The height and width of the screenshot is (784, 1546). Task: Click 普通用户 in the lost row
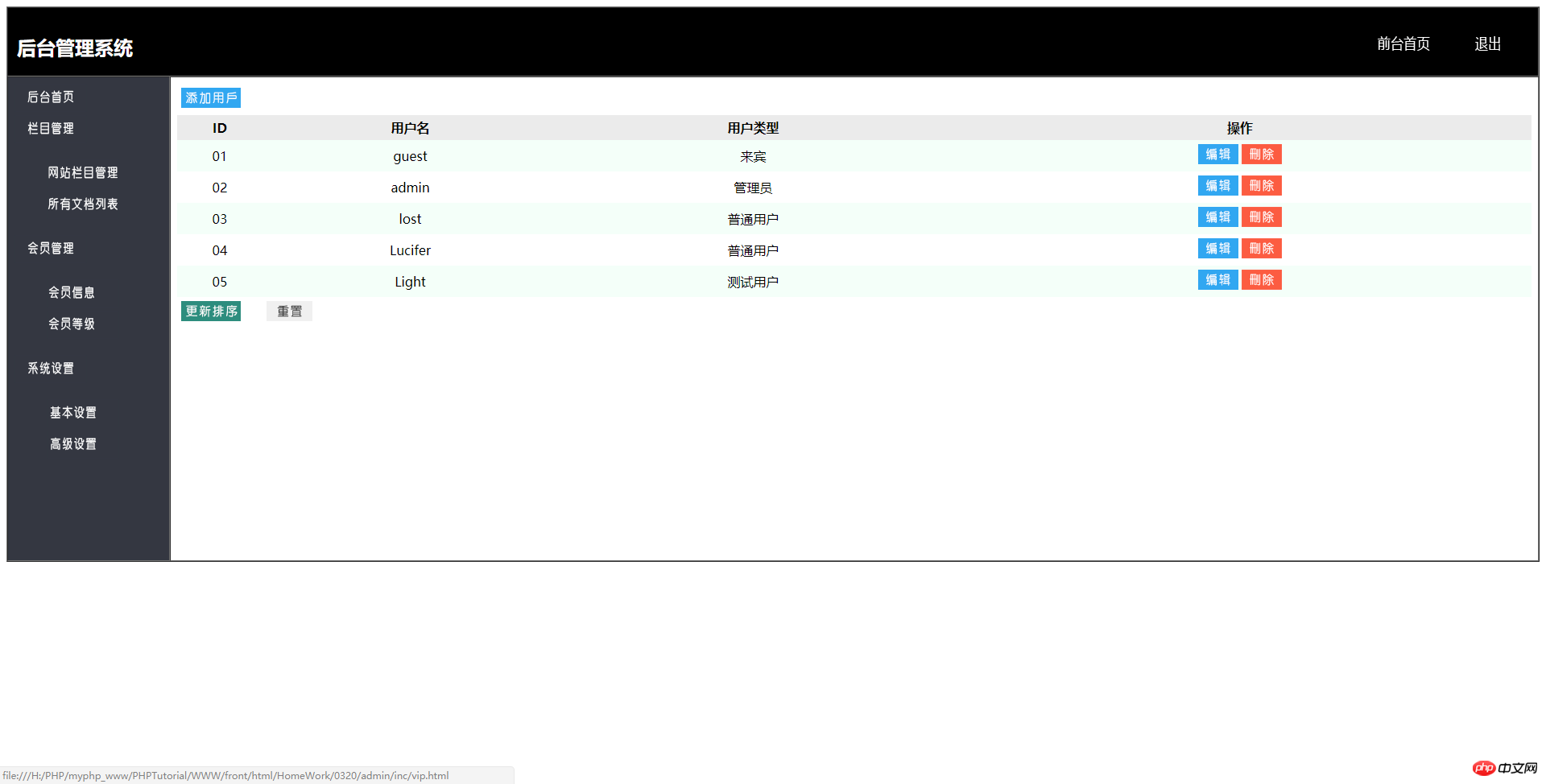coord(753,220)
